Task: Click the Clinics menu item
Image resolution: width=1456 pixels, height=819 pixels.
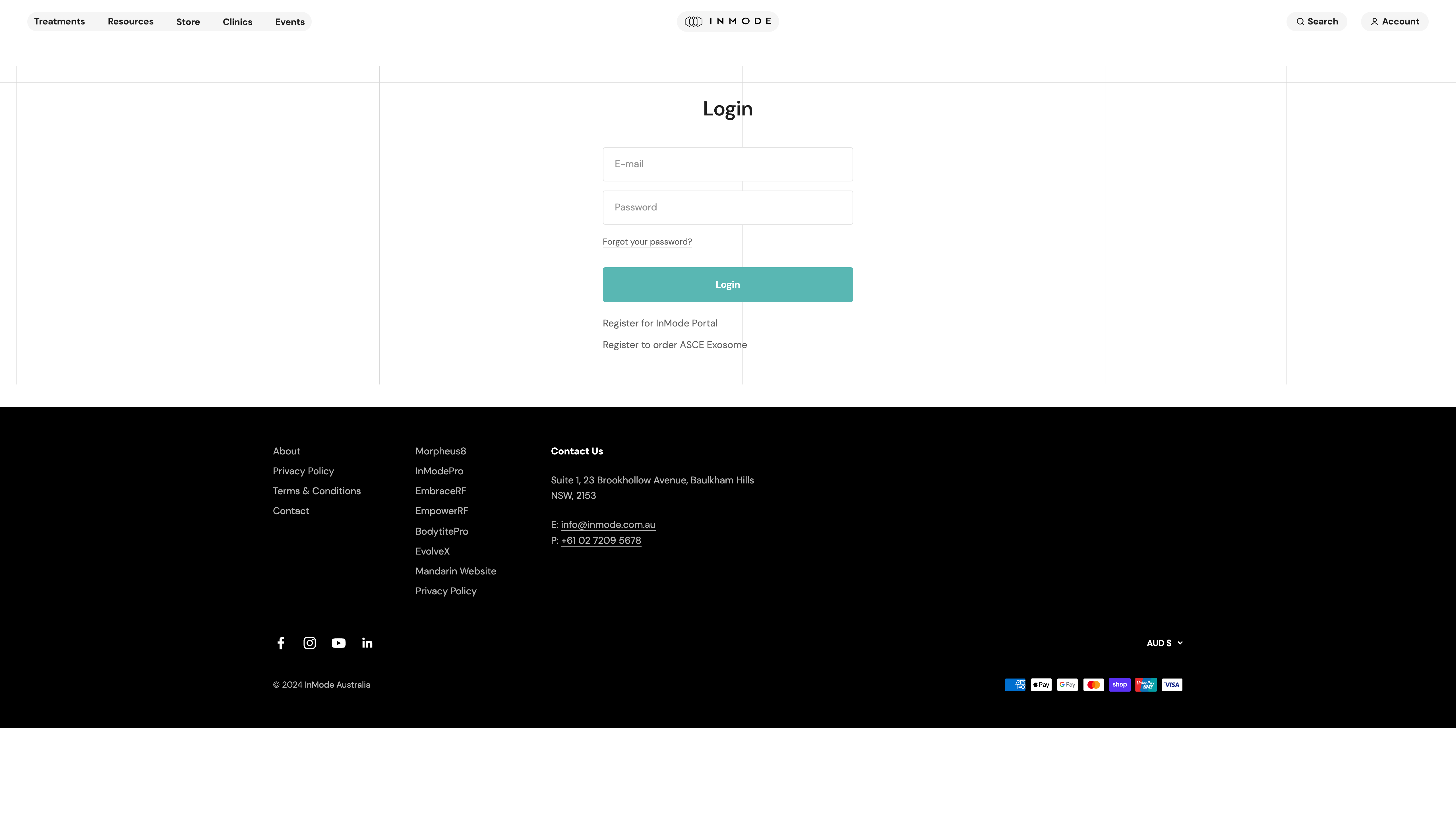Action: click(237, 21)
